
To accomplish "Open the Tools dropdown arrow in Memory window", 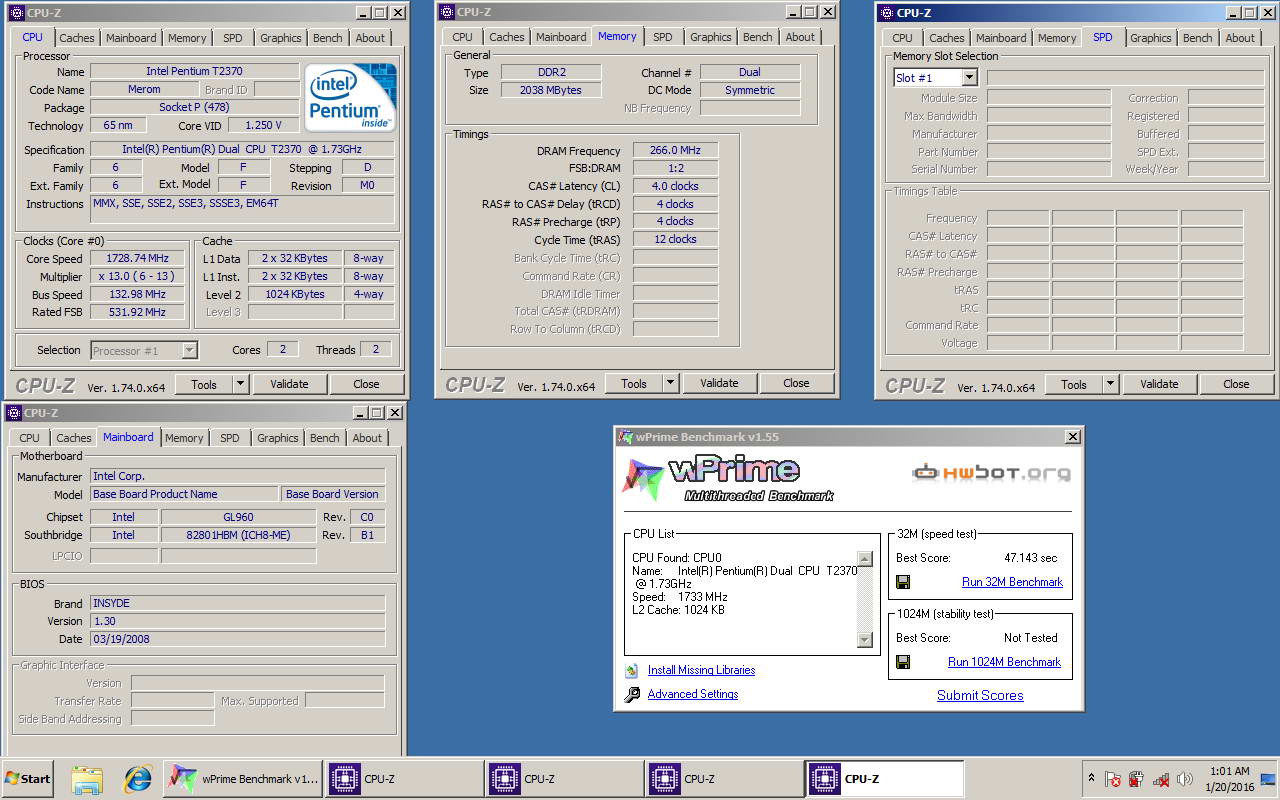I will [670, 383].
